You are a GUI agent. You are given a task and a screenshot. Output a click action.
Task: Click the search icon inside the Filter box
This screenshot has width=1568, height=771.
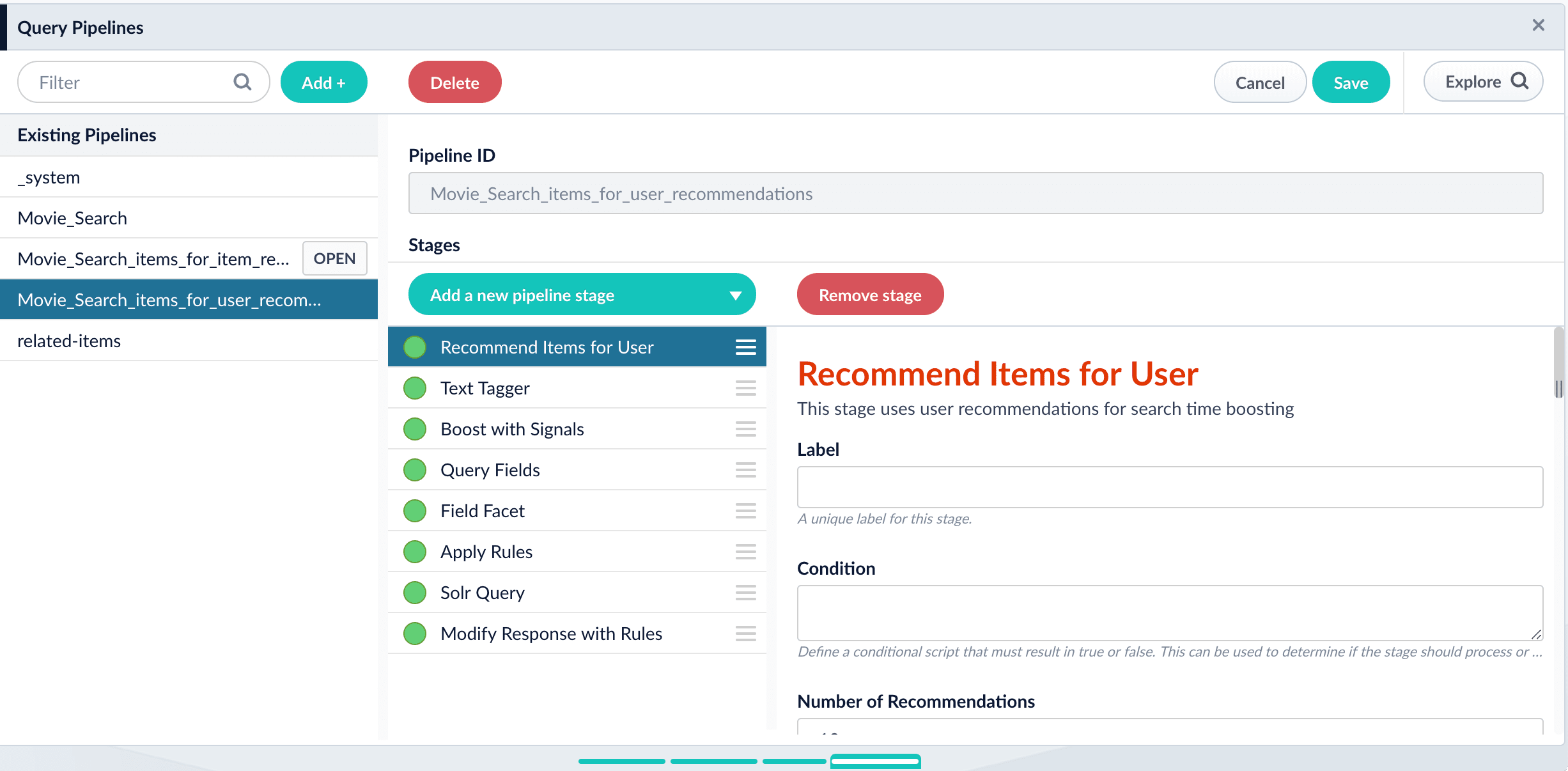[242, 82]
